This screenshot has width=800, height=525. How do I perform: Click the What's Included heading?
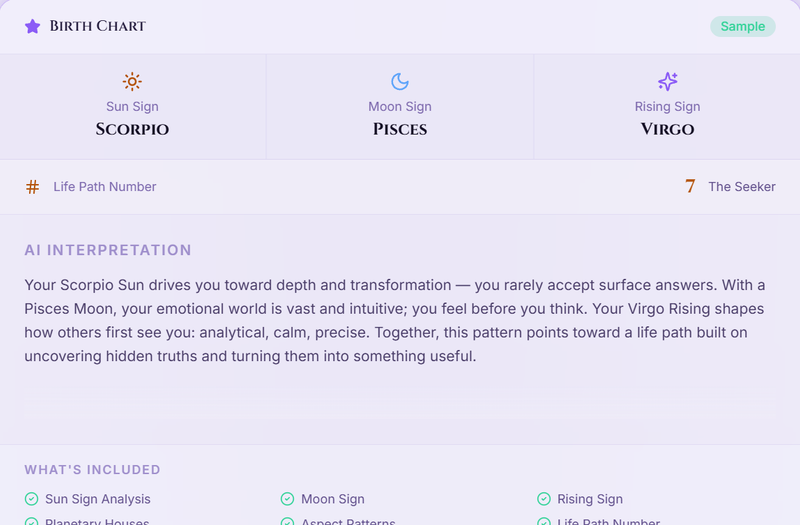(92, 469)
